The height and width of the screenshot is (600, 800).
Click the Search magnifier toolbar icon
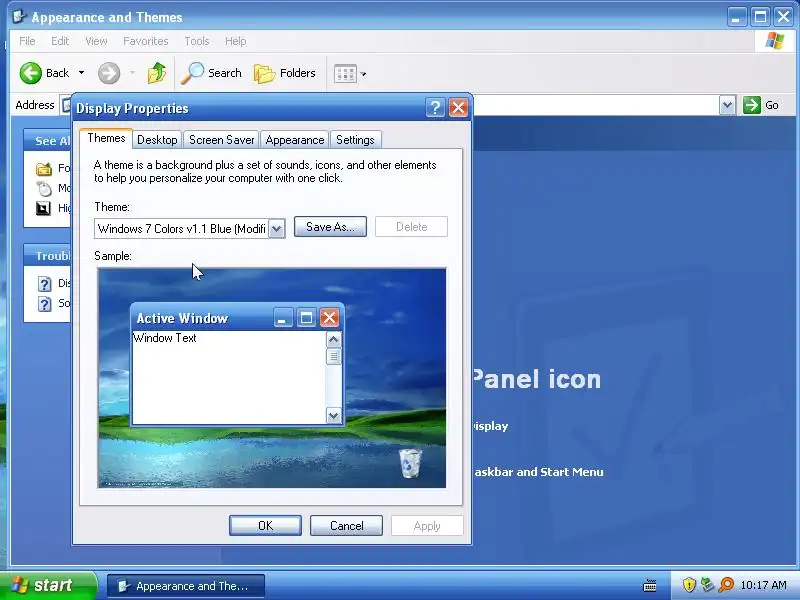(x=193, y=73)
